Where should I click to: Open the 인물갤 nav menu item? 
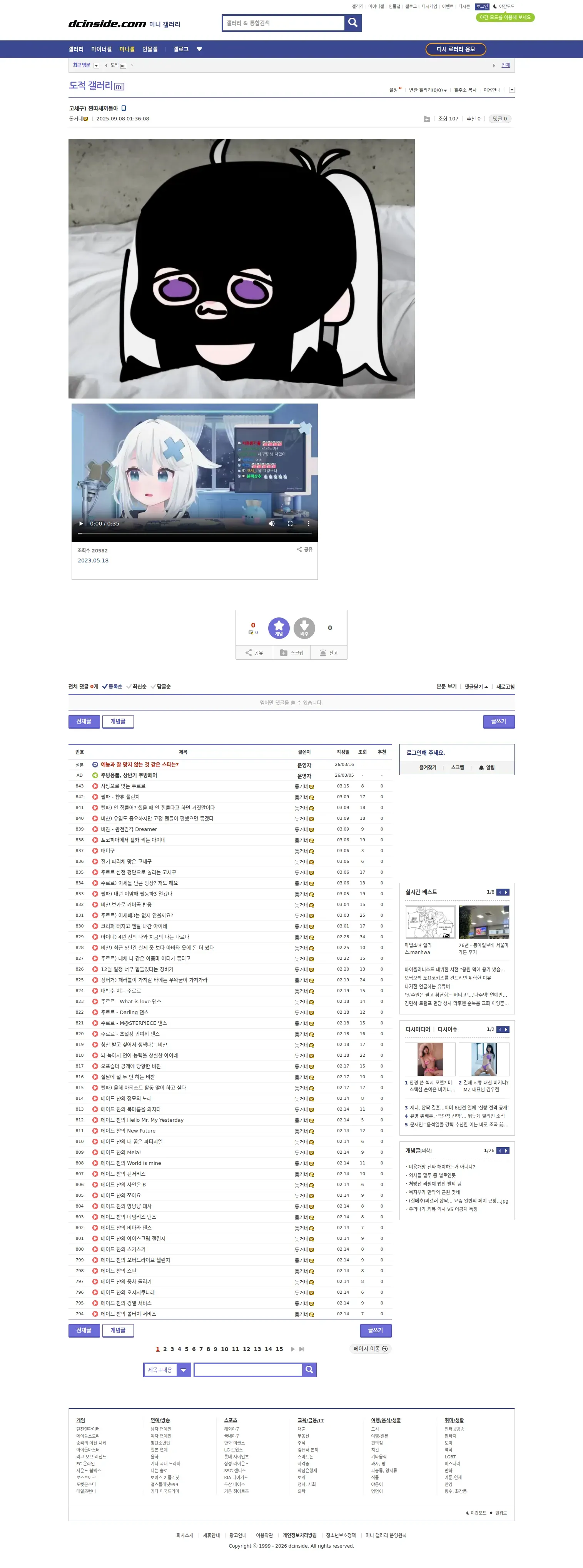click(150, 49)
